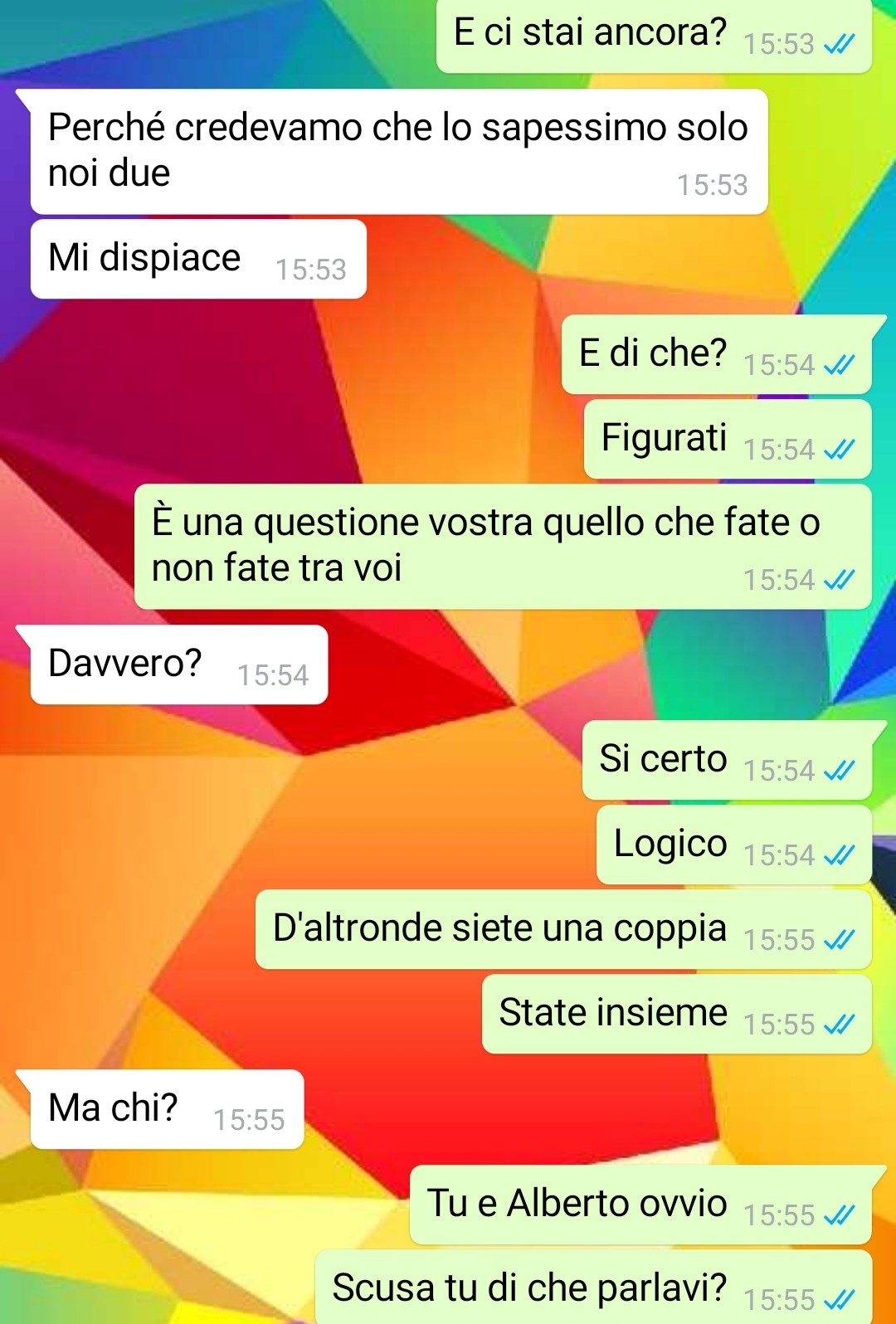Tap read receipt ticks on "E ci stai ancora?"

[839, 44]
